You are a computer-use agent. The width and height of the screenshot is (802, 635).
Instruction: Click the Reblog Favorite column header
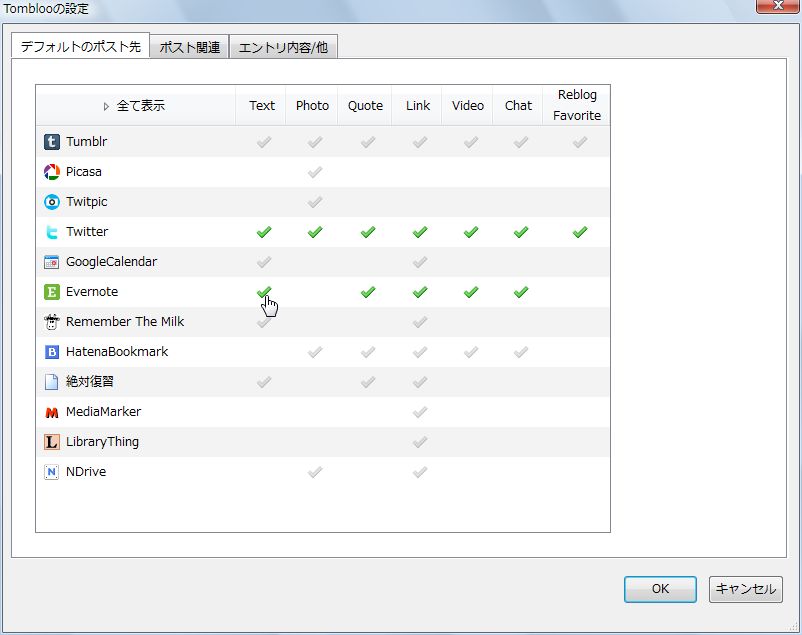tap(577, 105)
